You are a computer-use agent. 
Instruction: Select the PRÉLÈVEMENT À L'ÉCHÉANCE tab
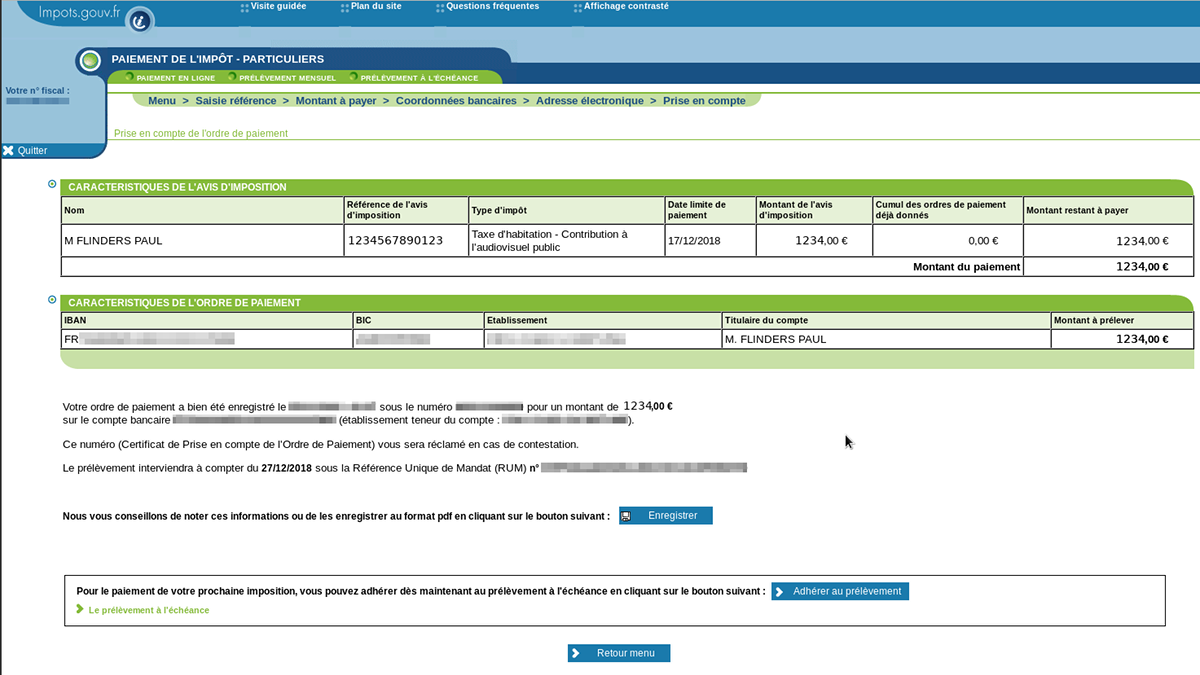(419, 78)
